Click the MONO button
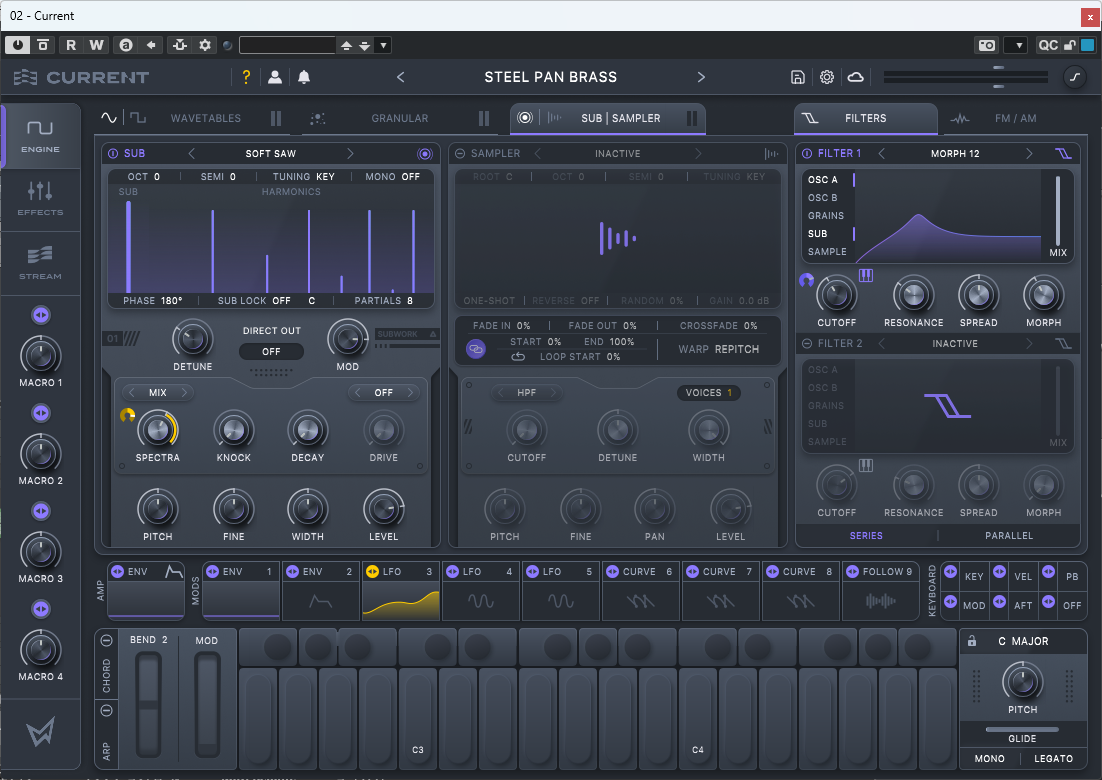This screenshot has height=780, width=1102. tap(990, 758)
